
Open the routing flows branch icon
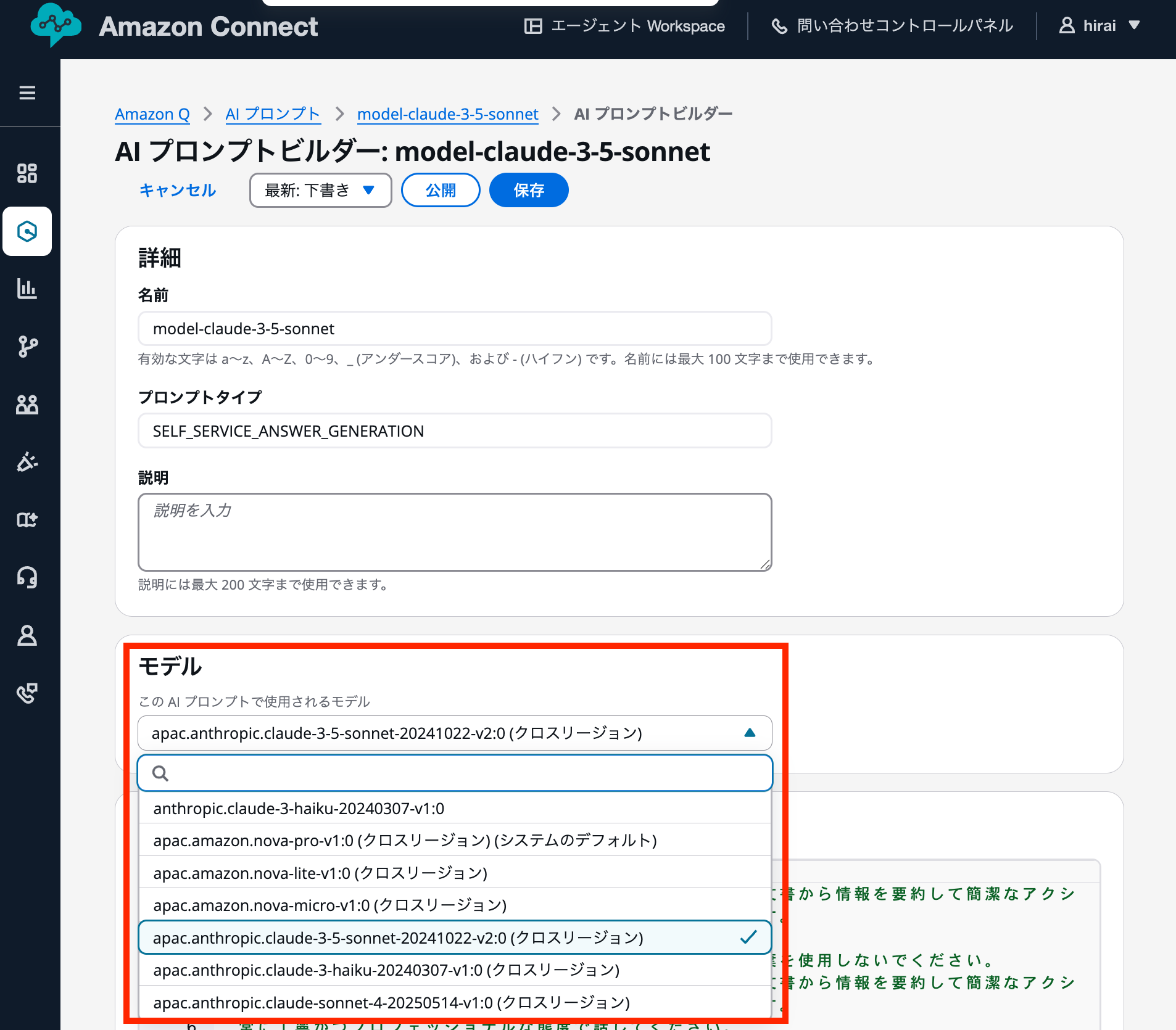[27, 347]
